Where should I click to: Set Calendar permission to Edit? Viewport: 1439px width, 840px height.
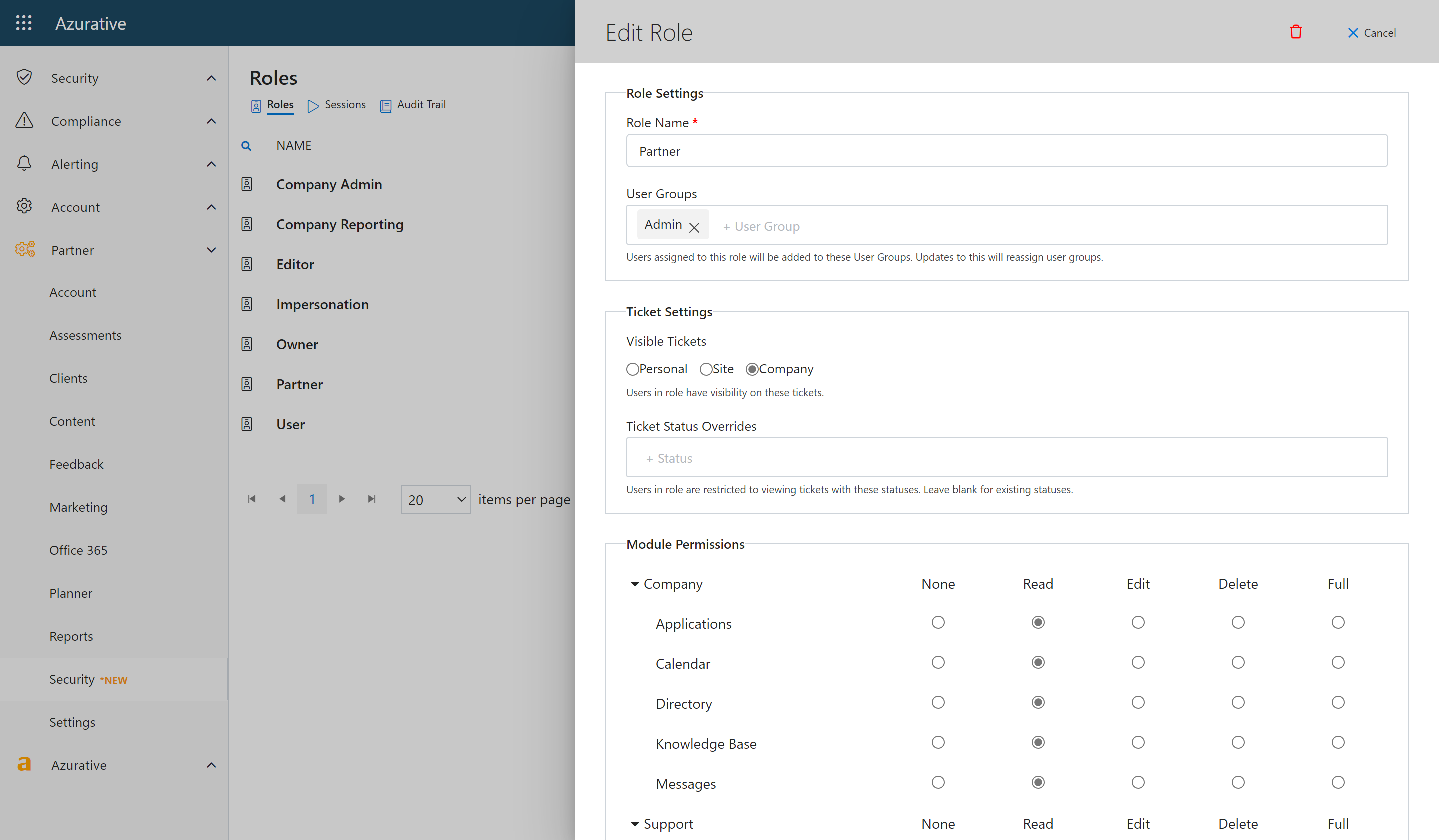pyautogui.click(x=1138, y=662)
